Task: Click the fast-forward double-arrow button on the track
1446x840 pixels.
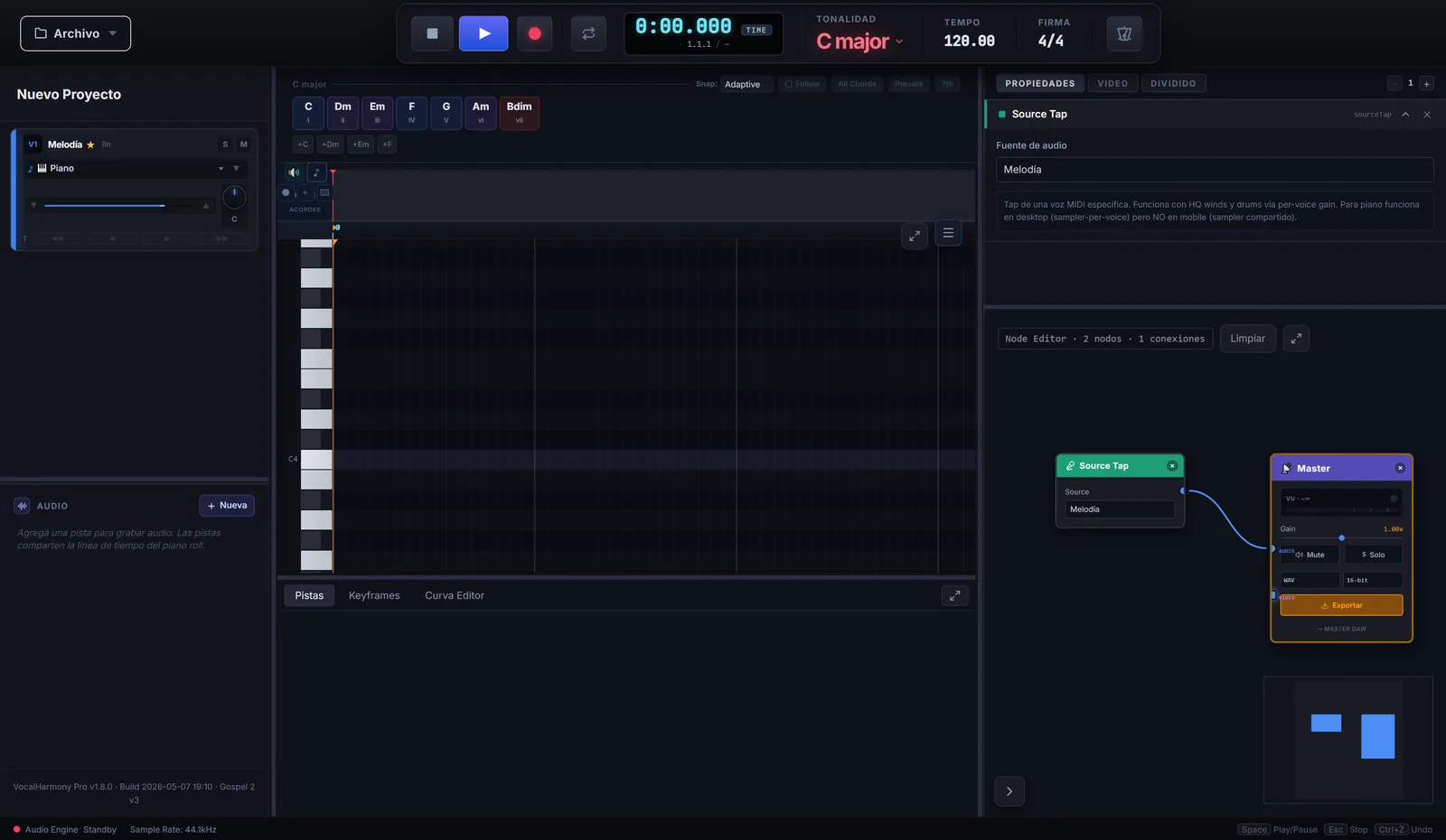Action: coord(221,238)
